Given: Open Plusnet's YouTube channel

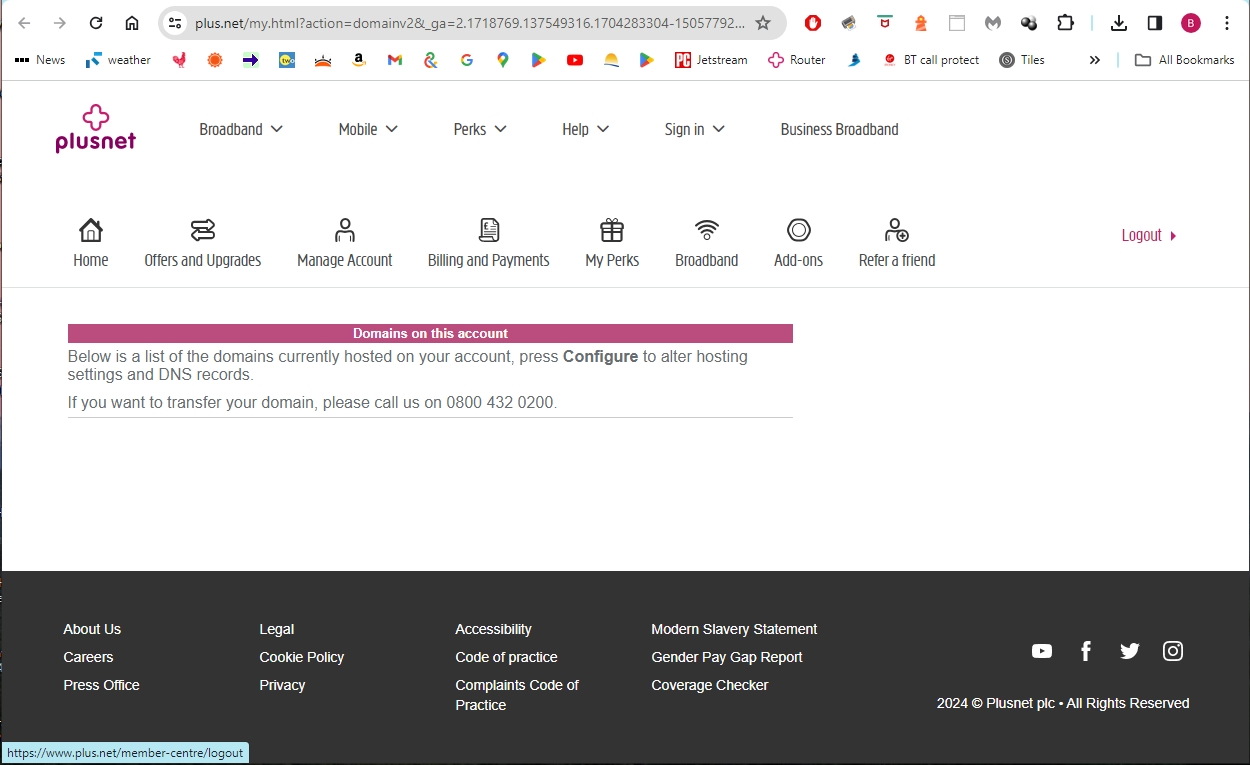Looking at the screenshot, I should [1041, 650].
